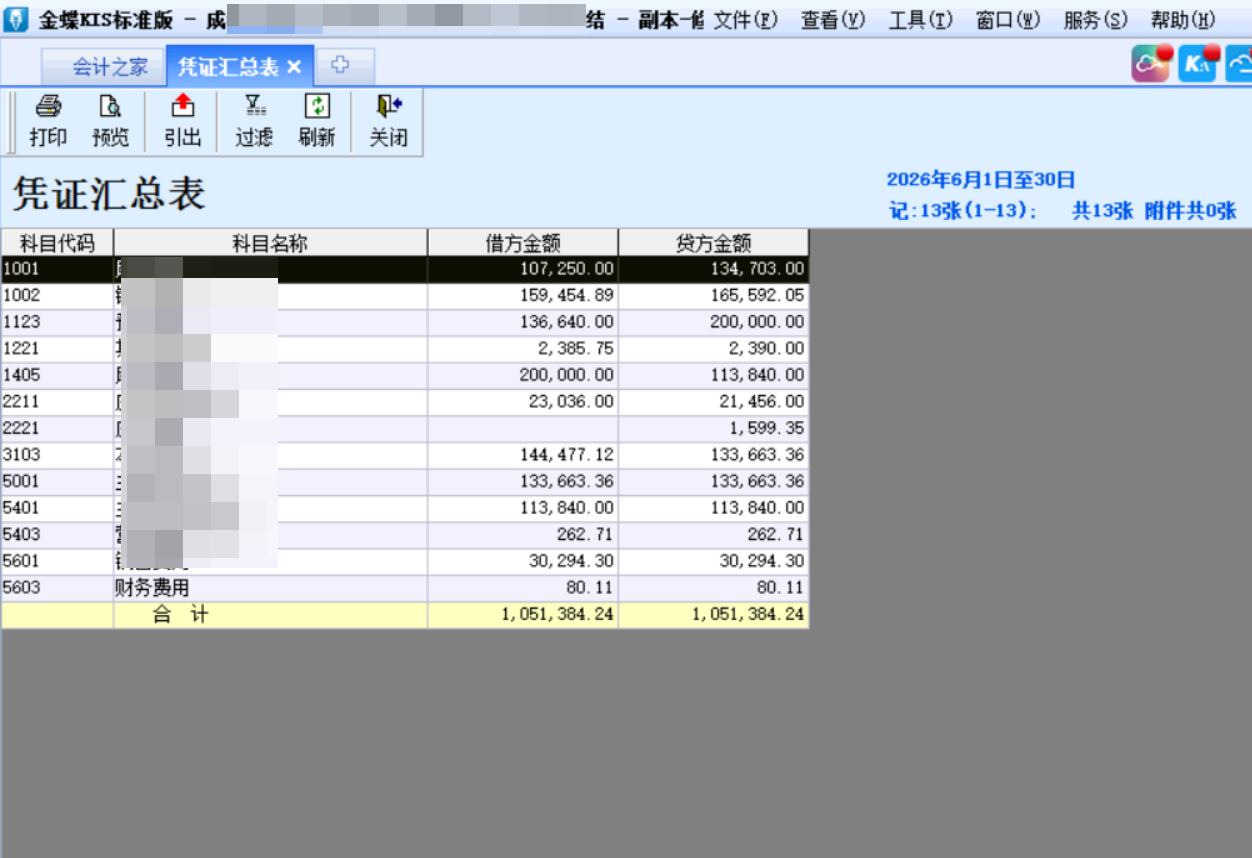Select account code 2221 cell
Viewport: 1252px width, 858px height.
pos(57,428)
